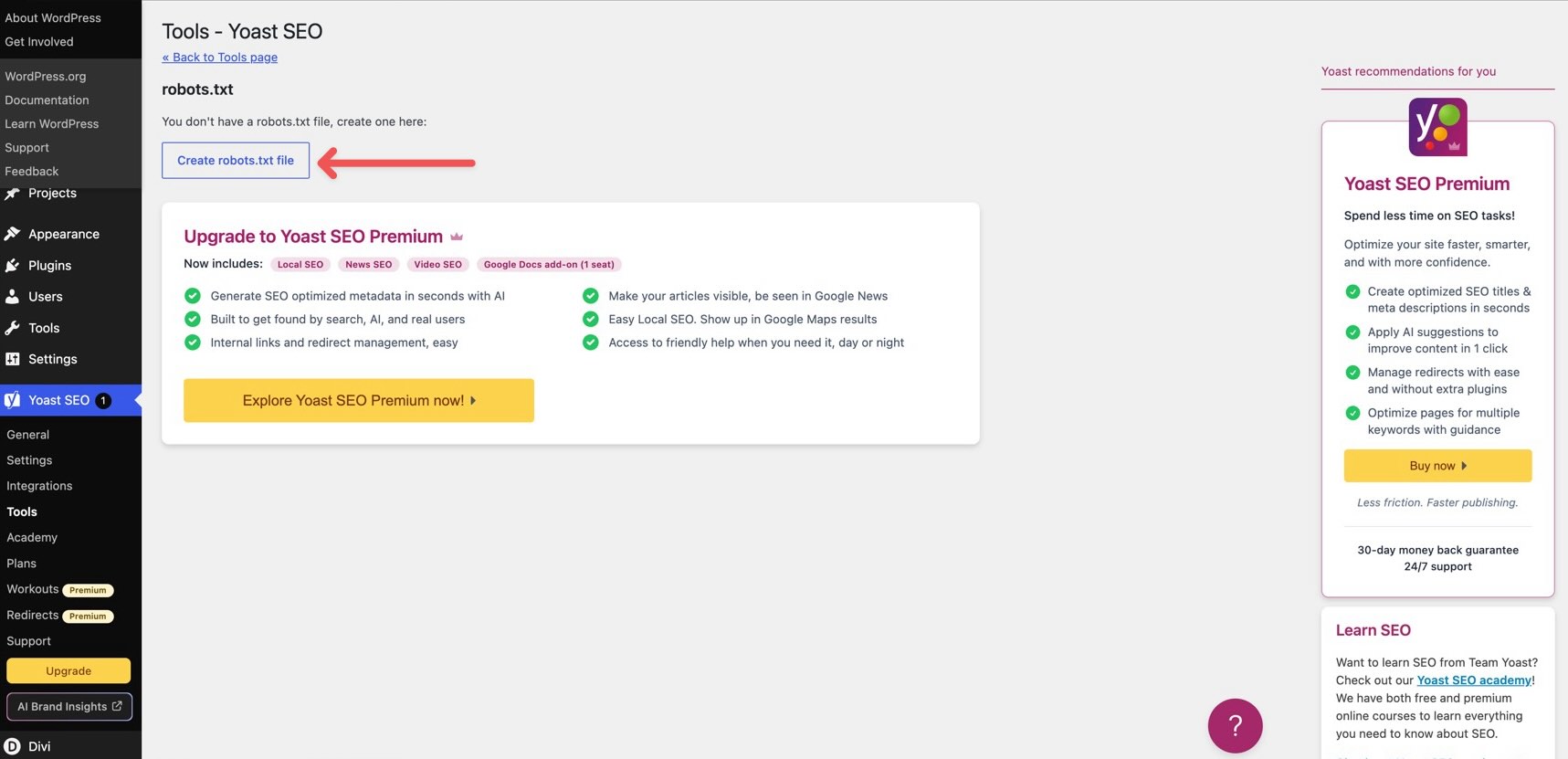The width and height of the screenshot is (1568, 759).
Task: Click the purple question mark help button
Action: 1235,725
